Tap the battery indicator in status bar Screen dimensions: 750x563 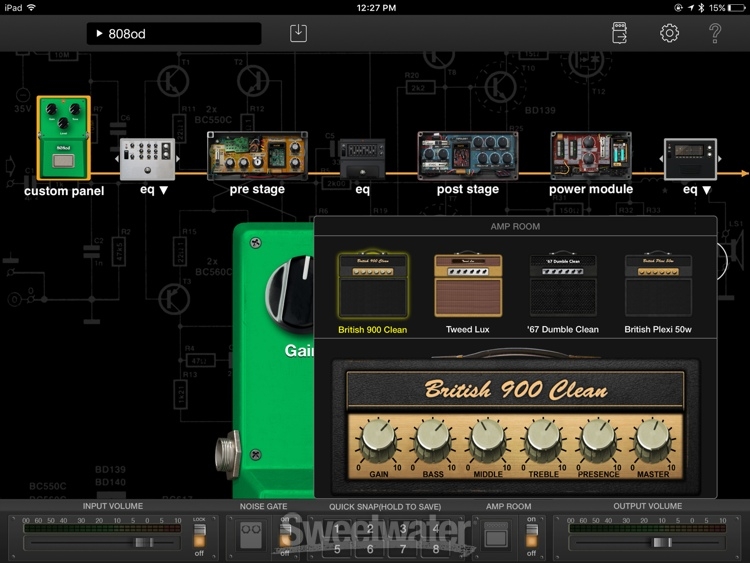click(x=737, y=8)
